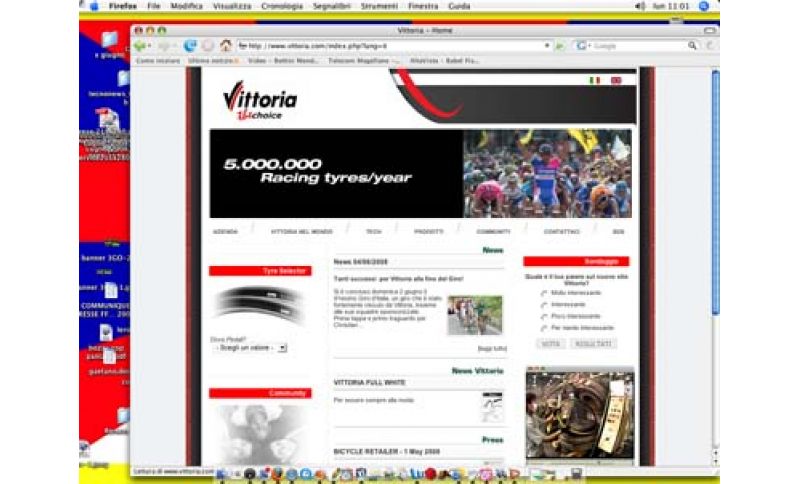Image resolution: width=800 pixels, height=484 pixels.
Task: Open the Apple menu icon
Action: (94, 6)
